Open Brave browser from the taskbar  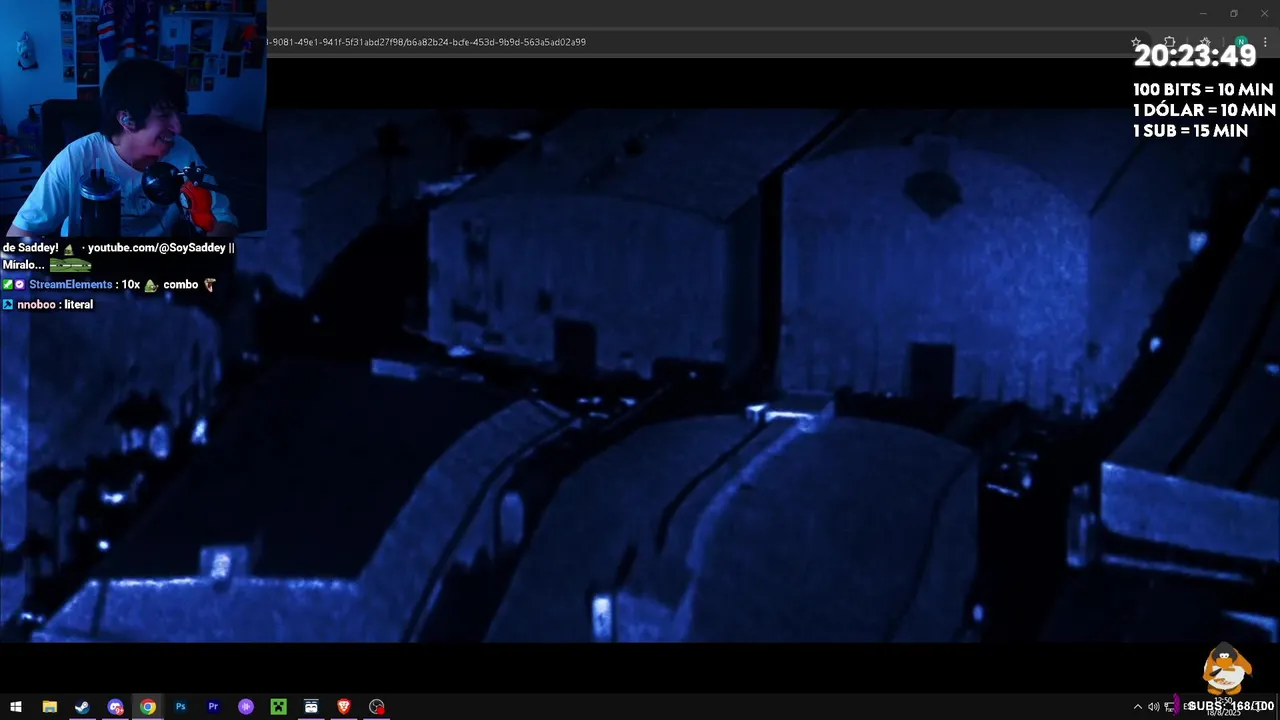(x=344, y=707)
